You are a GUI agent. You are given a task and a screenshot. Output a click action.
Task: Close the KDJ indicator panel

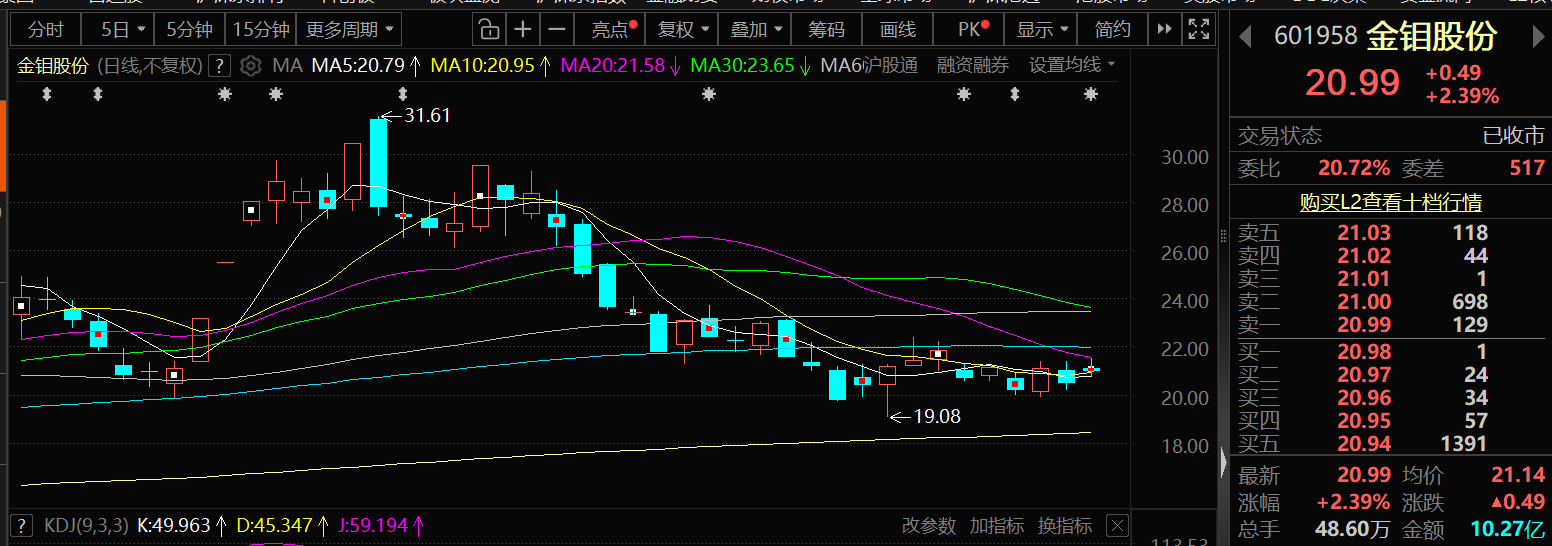1118,525
